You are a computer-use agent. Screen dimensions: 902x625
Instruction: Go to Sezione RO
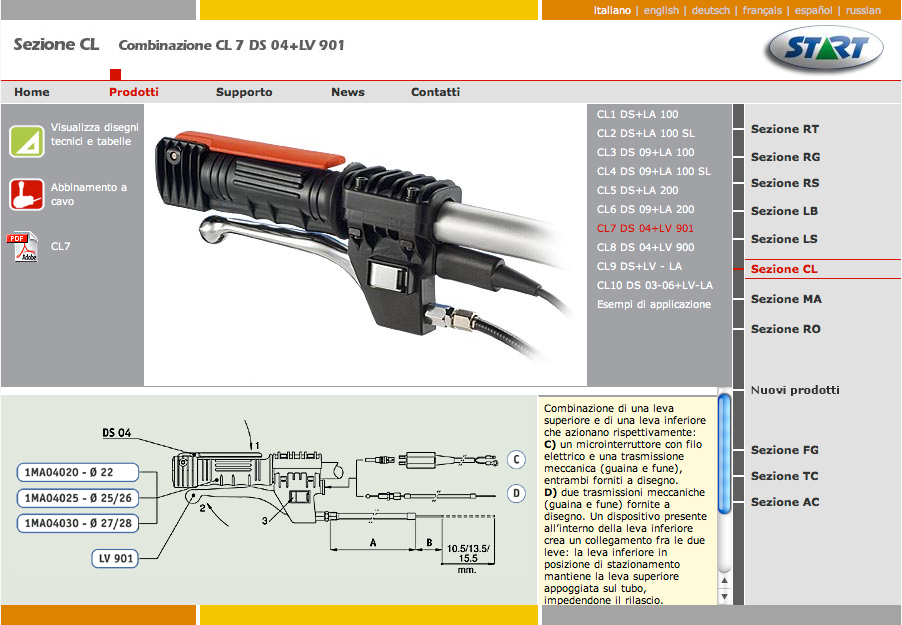(785, 329)
